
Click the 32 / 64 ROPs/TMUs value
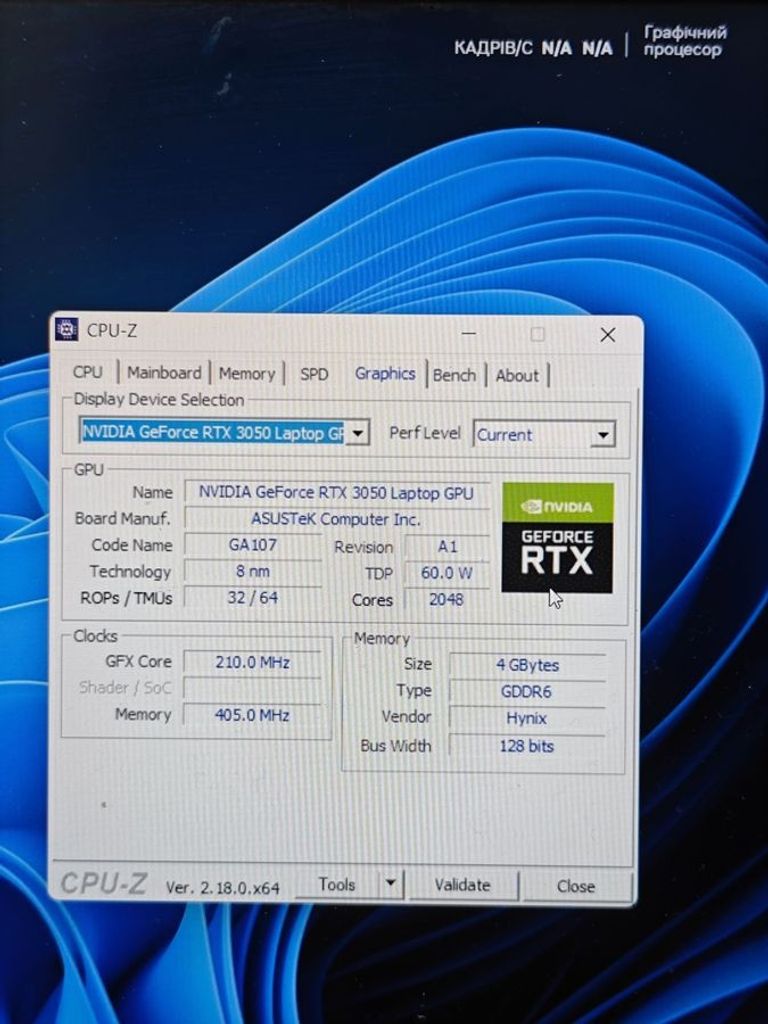253,598
